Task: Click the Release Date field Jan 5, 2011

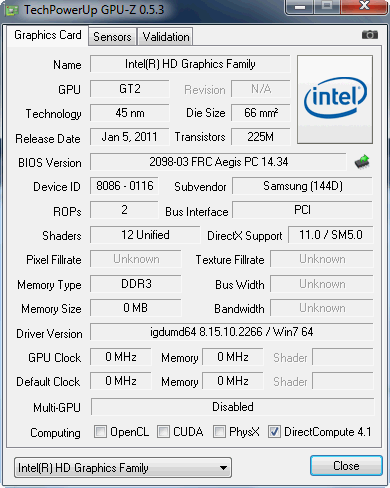Action: point(130,137)
